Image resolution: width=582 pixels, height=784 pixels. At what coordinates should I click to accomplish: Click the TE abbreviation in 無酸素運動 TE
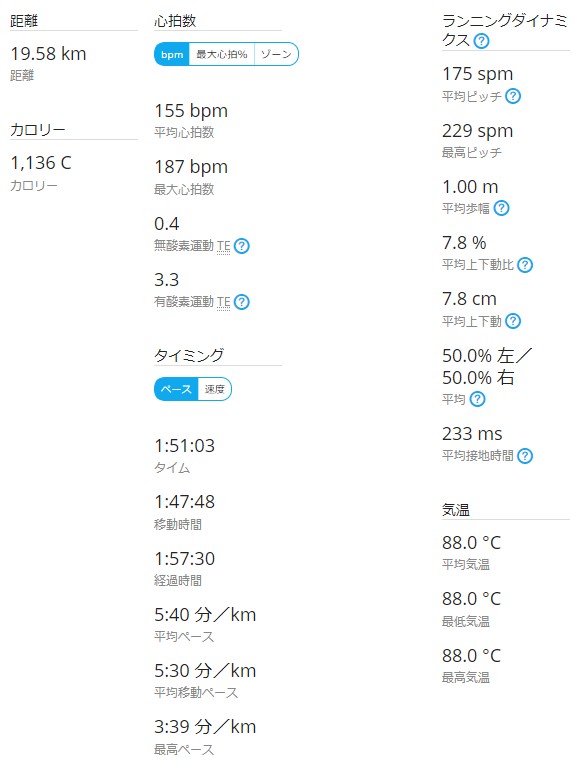coord(224,246)
